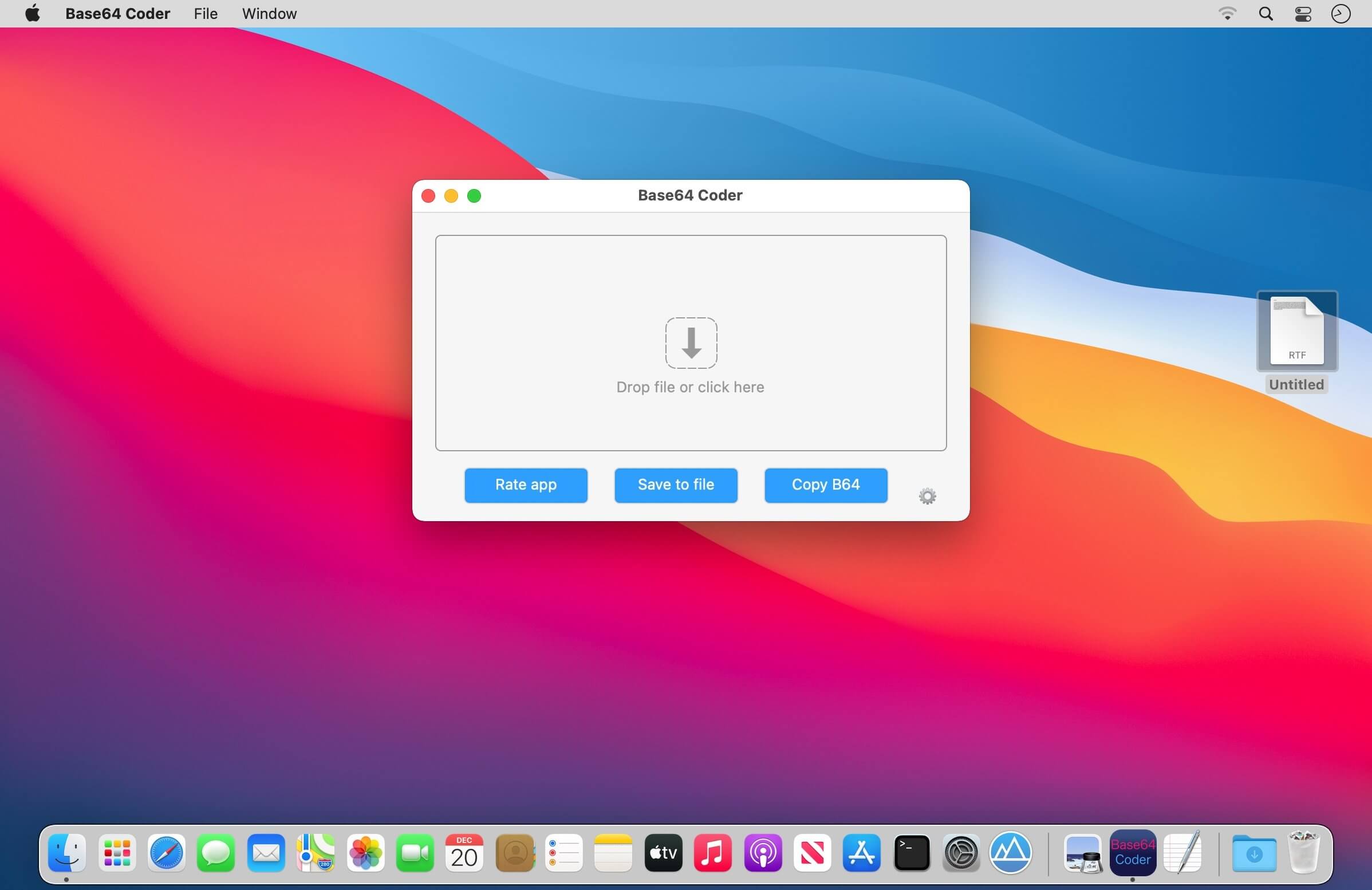Open System Preferences from the Dock

click(x=961, y=852)
